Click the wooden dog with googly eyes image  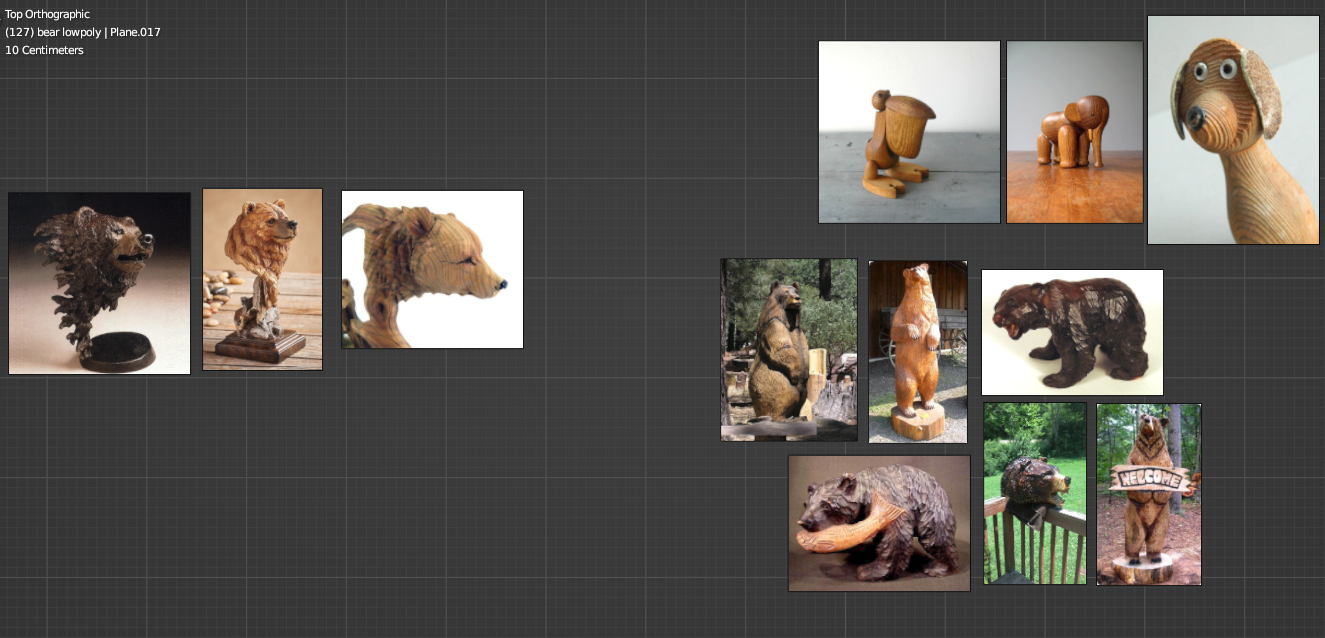pos(1233,130)
